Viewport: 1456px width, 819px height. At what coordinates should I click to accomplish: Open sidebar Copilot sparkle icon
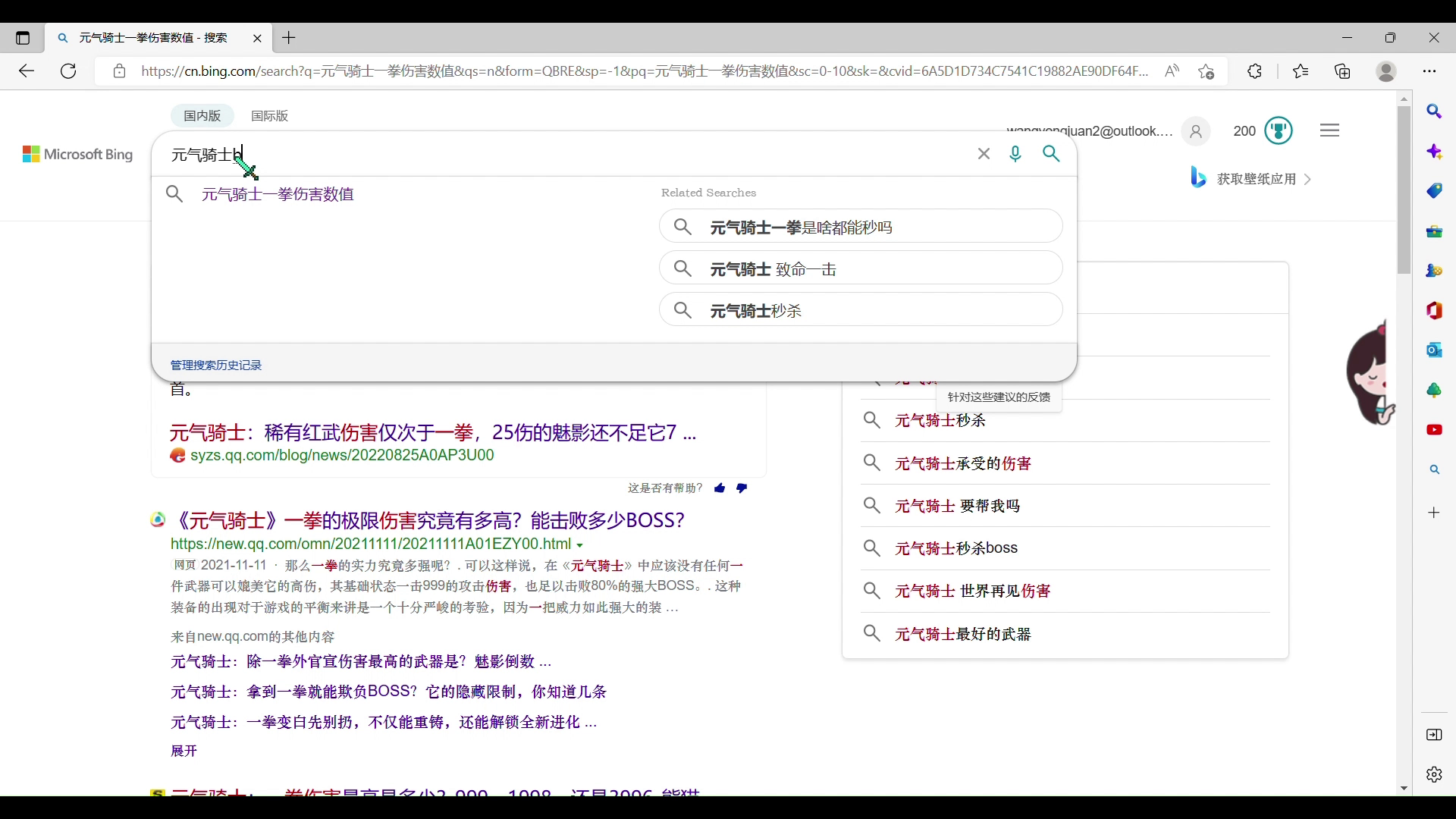pyautogui.click(x=1434, y=152)
